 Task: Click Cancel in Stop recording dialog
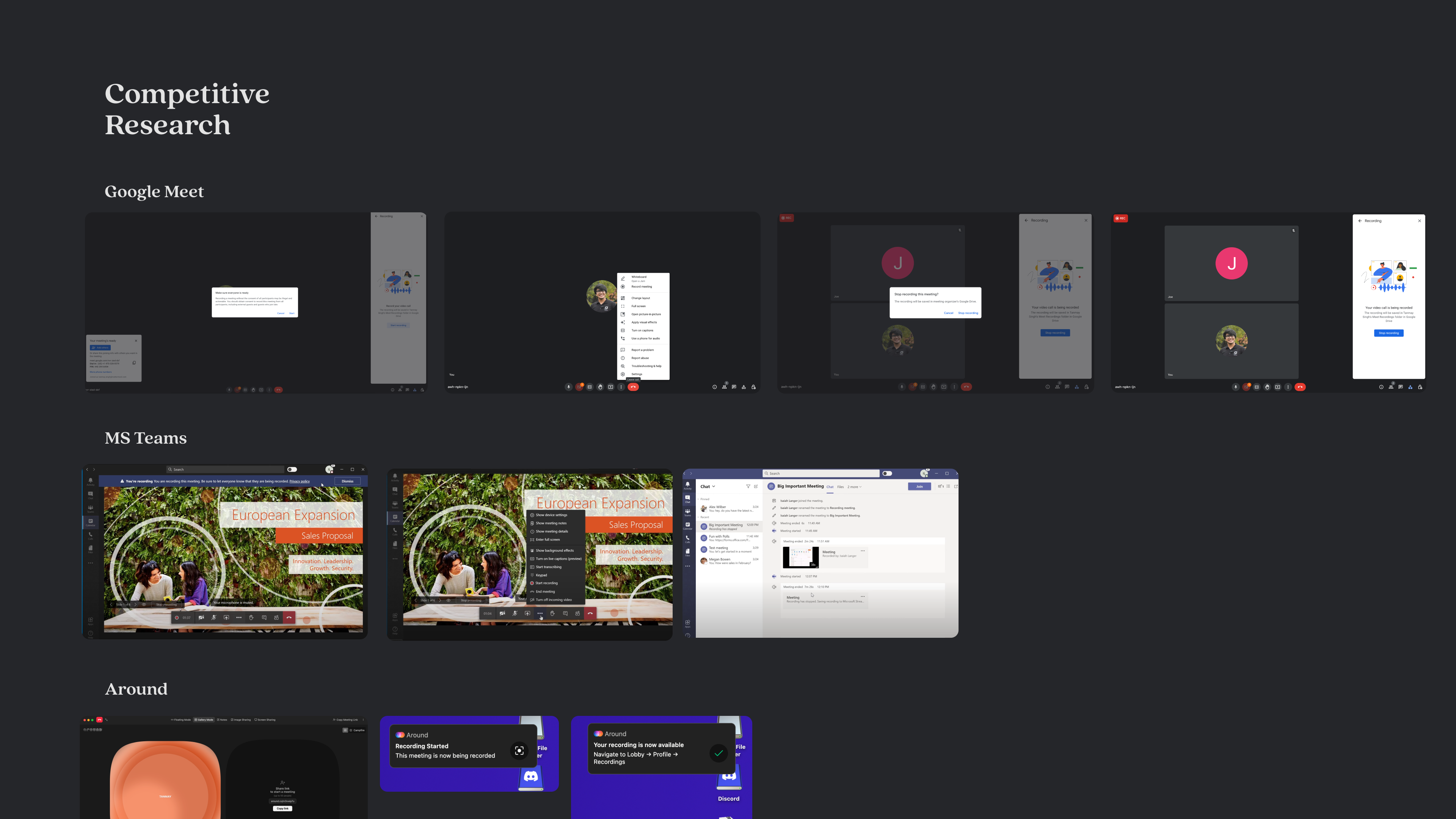(948, 313)
